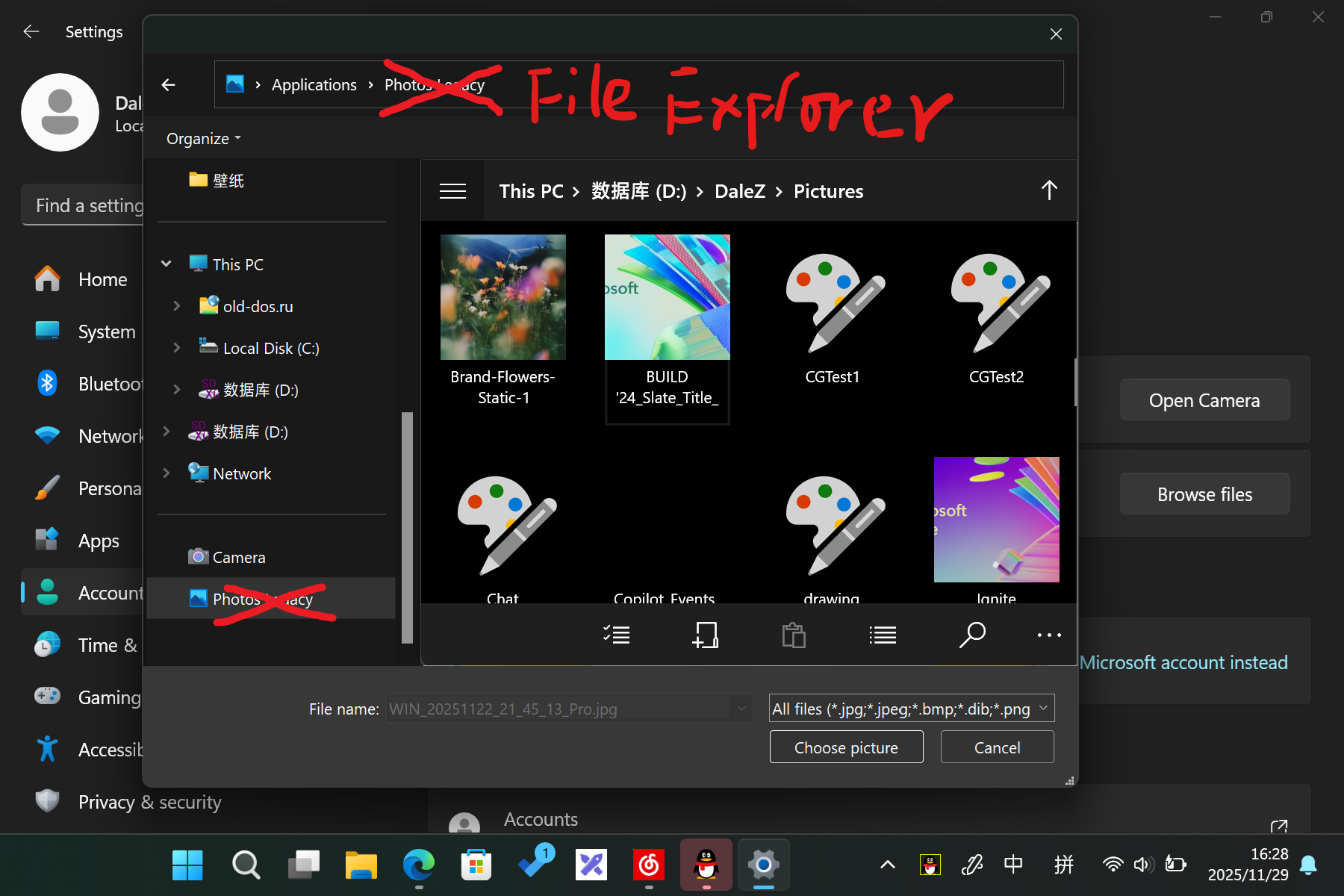Go up one folder level arrow
1344x896 pixels.
tap(1048, 191)
